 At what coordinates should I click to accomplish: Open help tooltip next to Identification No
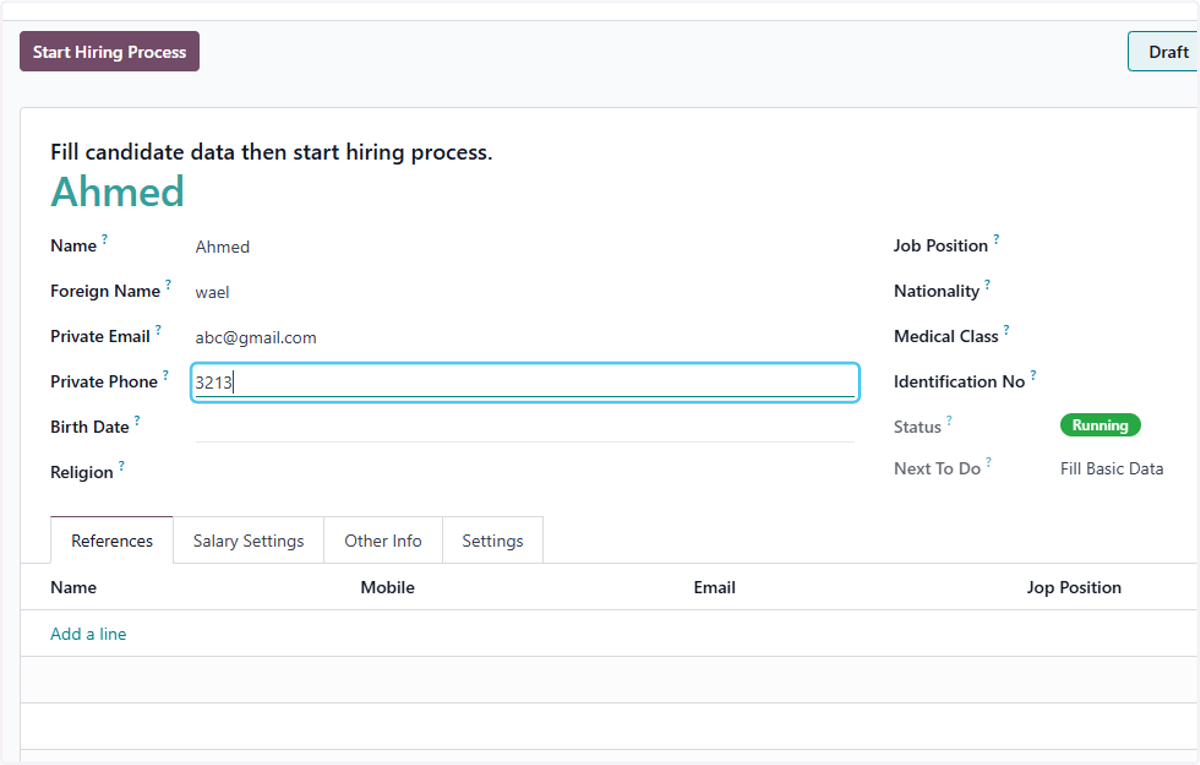pyautogui.click(x=1033, y=375)
